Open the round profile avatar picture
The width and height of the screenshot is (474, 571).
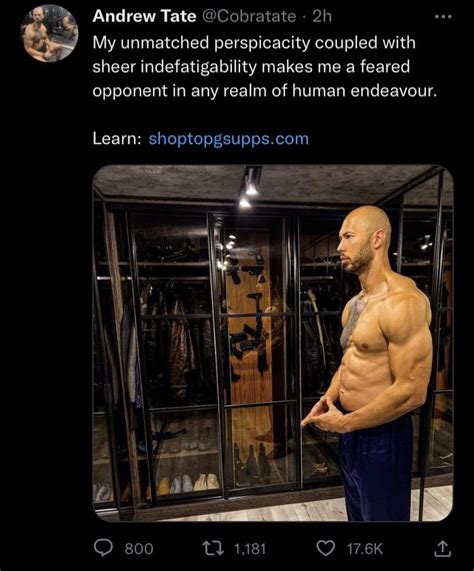click(x=49, y=34)
